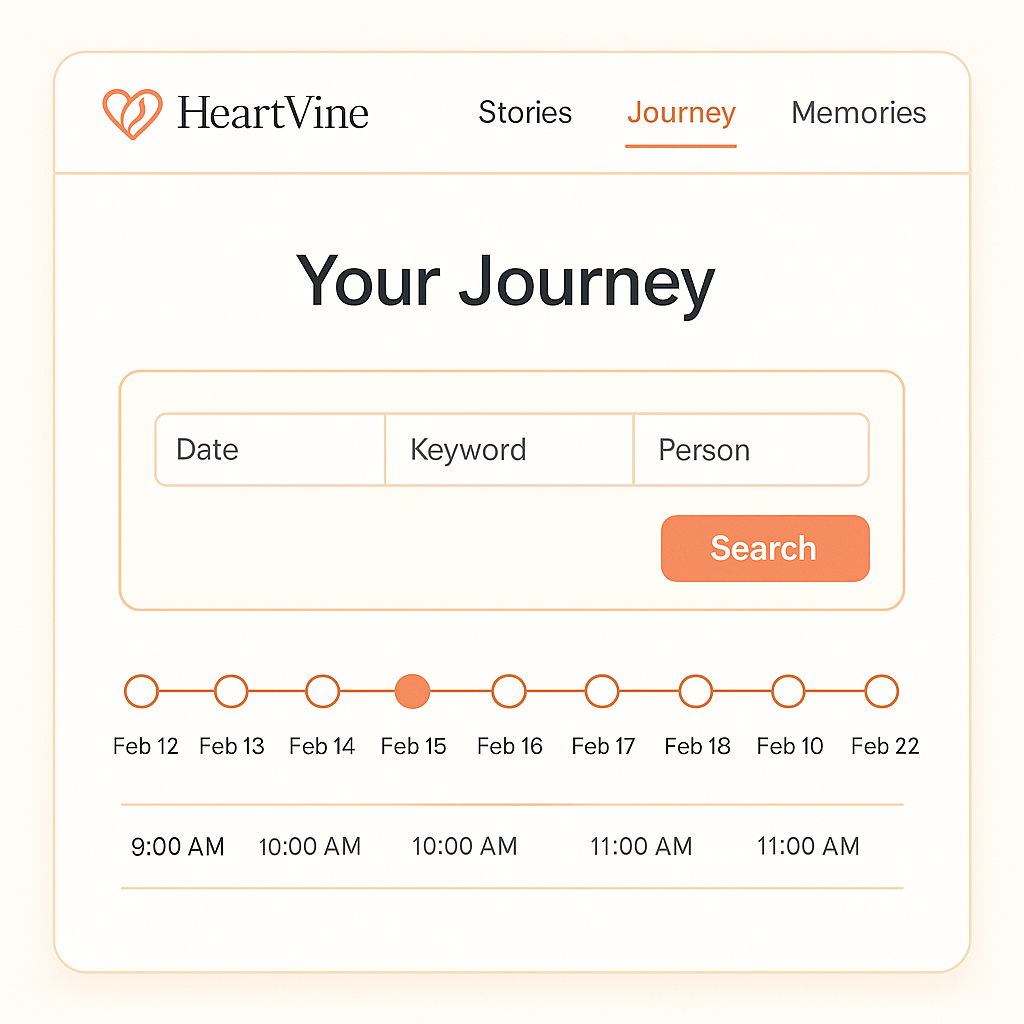Screen dimensions: 1024x1024
Task: Select the Feb 12 timeline marker
Action: pyautogui.click(x=141, y=690)
